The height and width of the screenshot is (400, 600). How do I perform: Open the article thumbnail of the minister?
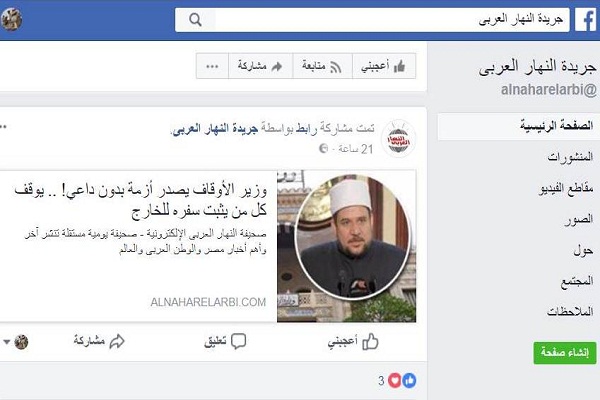click(x=347, y=246)
